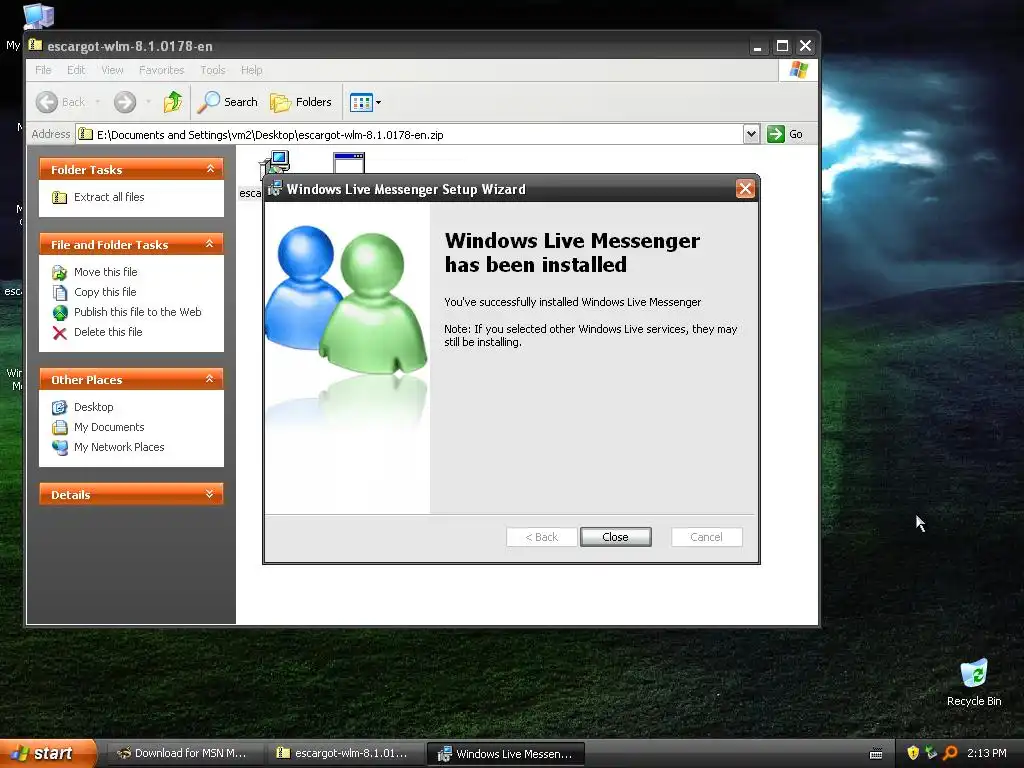Image resolution: width=1024 pixels, height=768 pixels.
Task: Click the Windows flag logo in Explorer
Action: pos(798,70)
